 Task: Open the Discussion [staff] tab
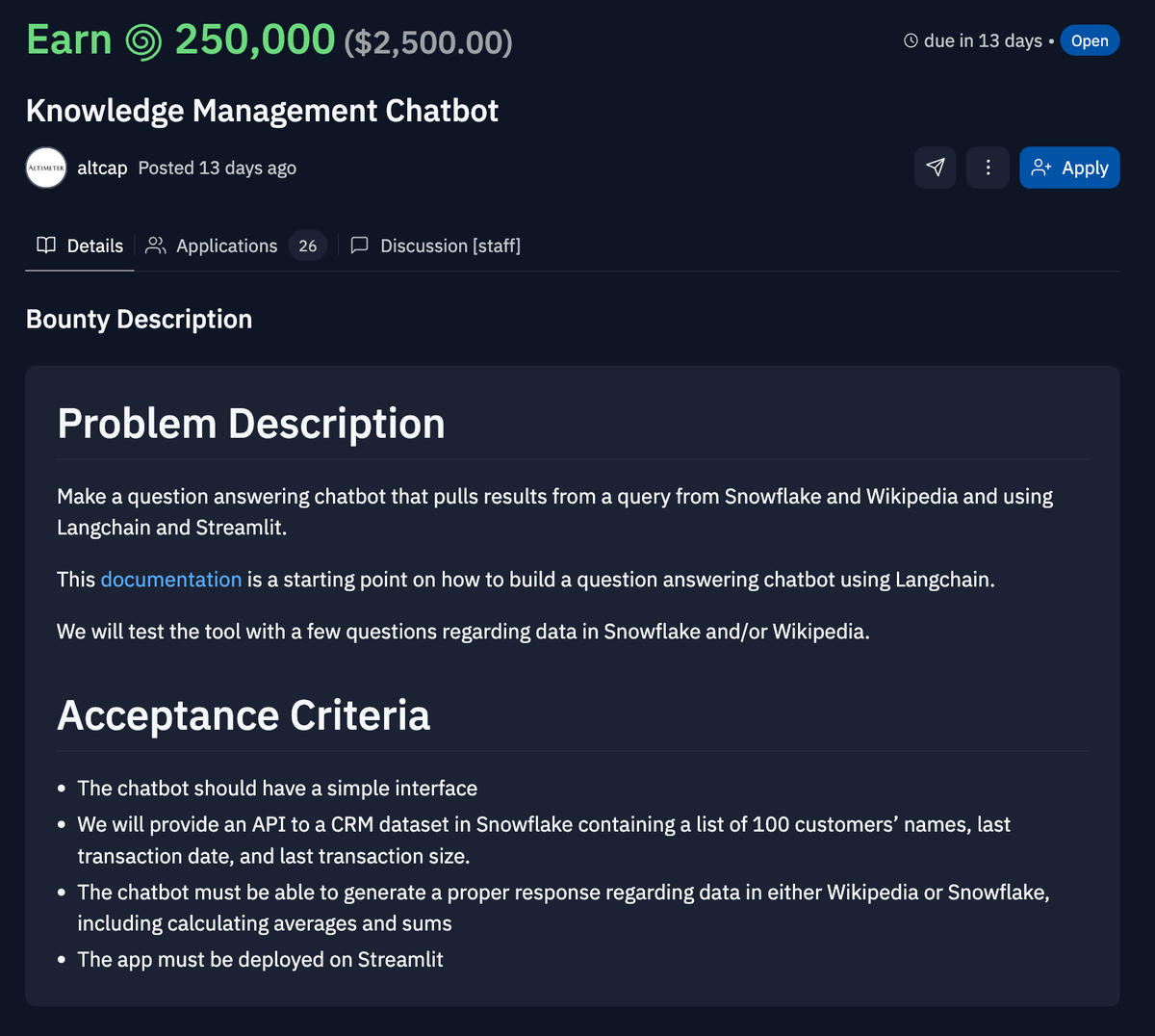449,246
